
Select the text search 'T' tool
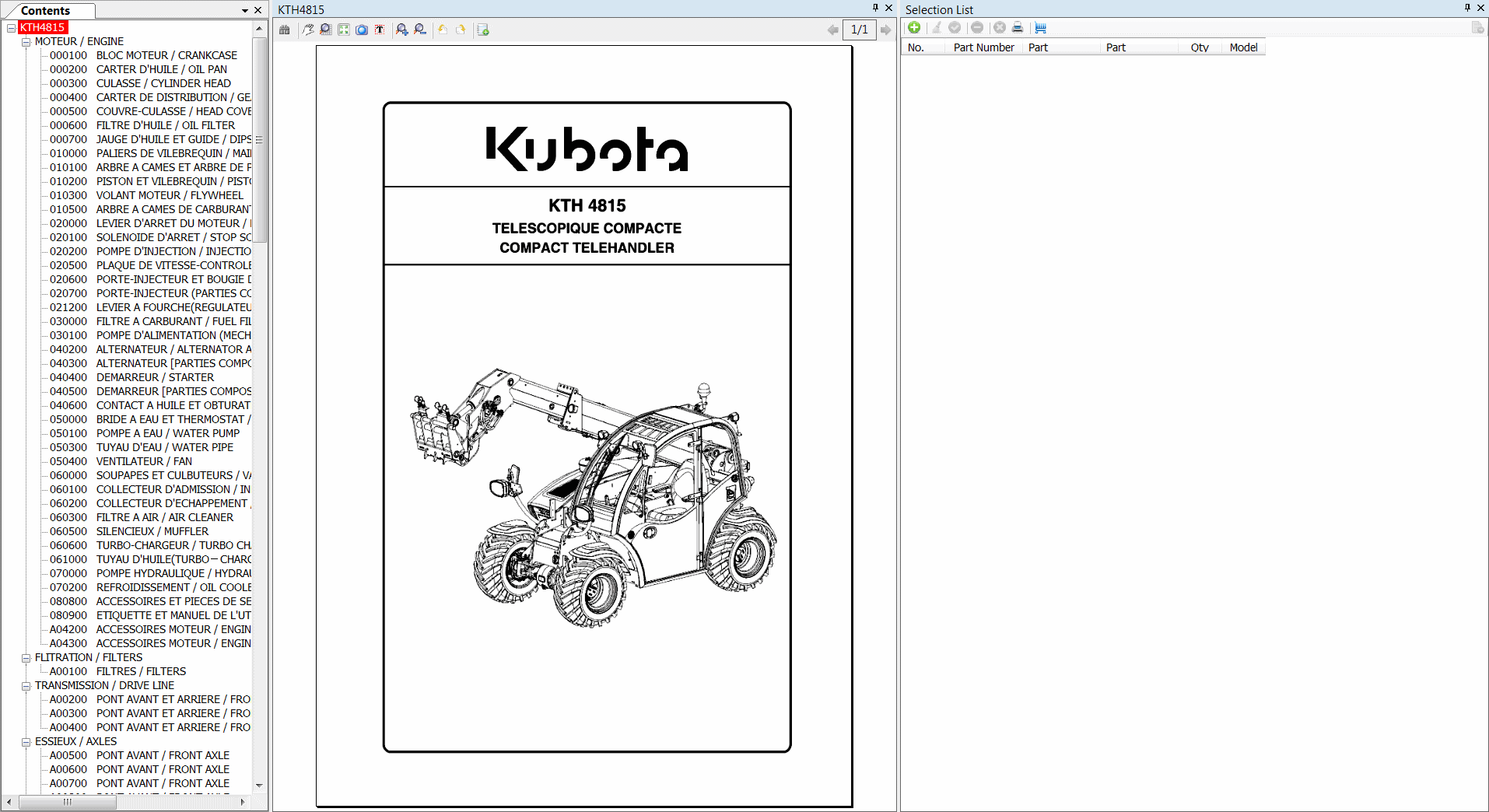tap(380, 30)
